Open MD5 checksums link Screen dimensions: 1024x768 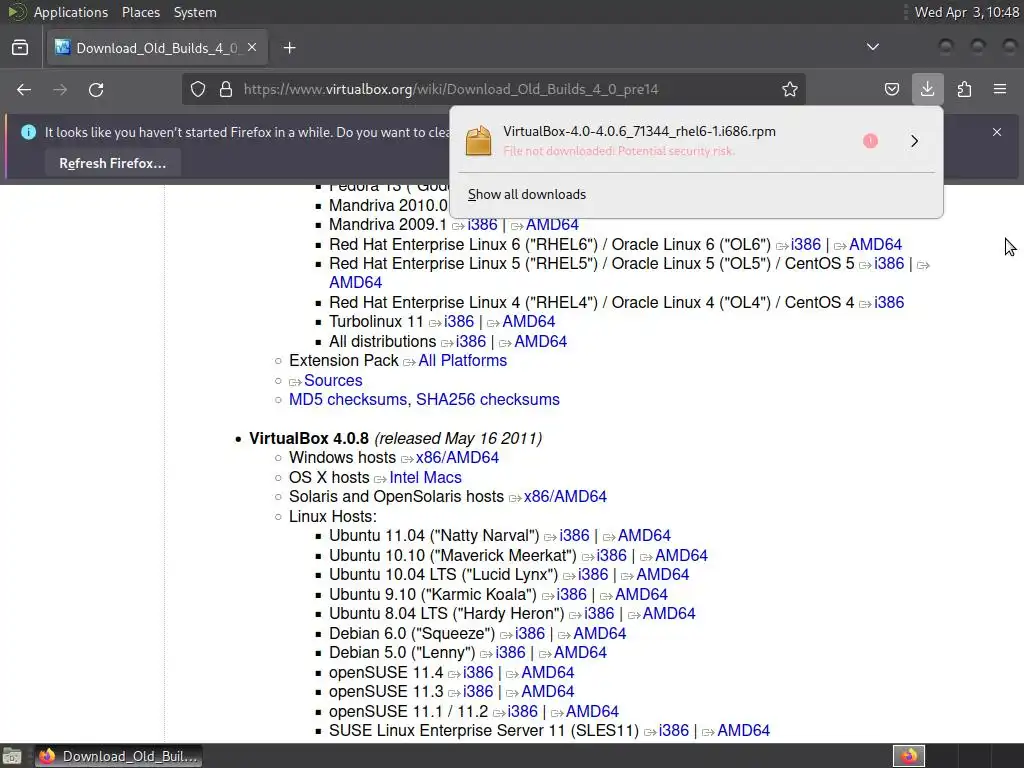pos(349,399)
